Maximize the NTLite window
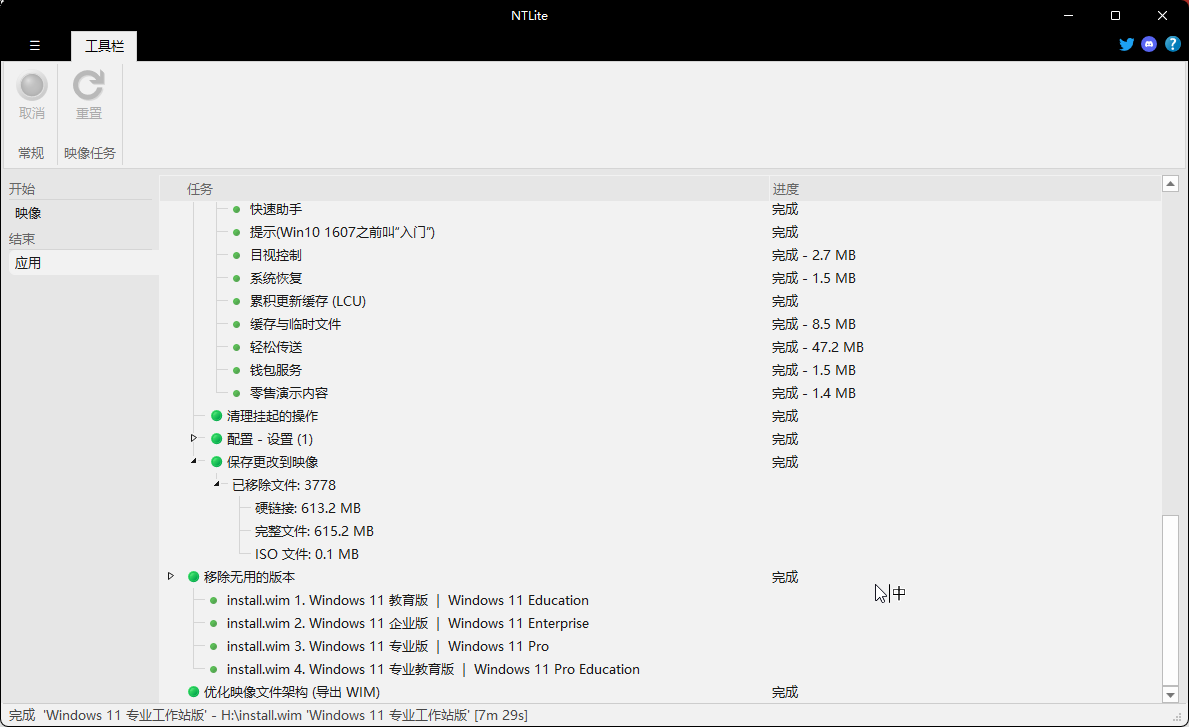Screen dimensions: 1189x727 [x=1115, y=15]
